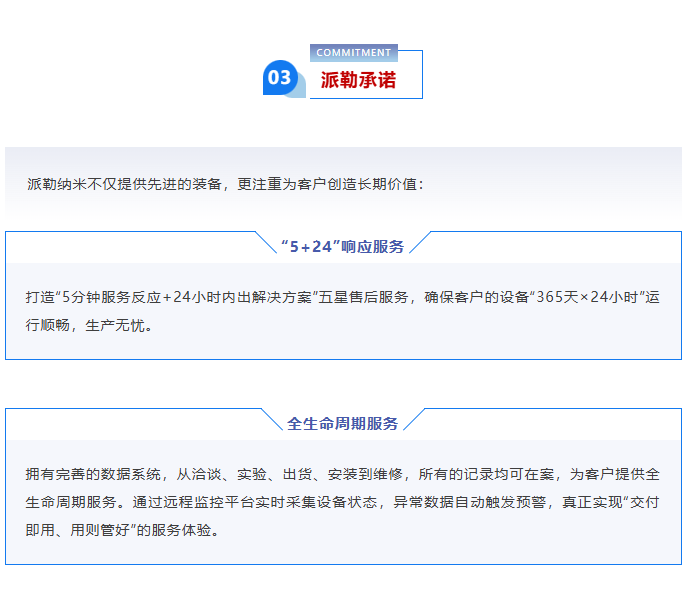Click the words 五星售后服务
The height and width of the screenshot is (590, 687).
[364, 297]
